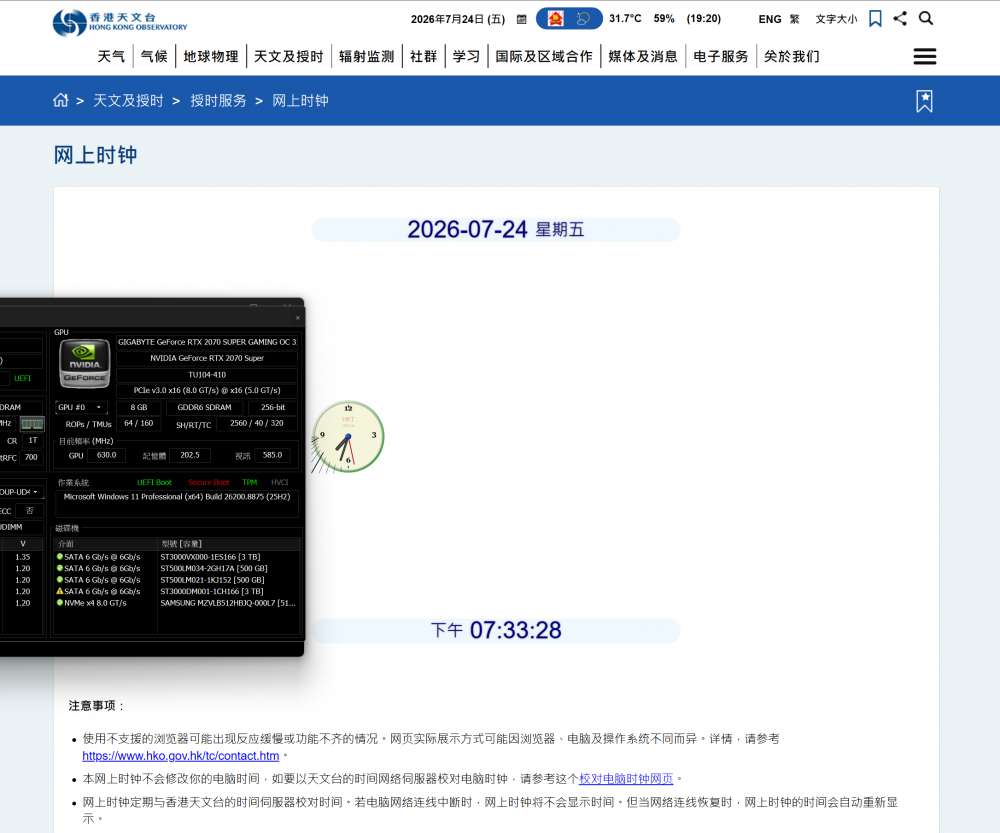Open the GPU #0 selector dropdown
Viewport: 1000px width, 833px height.
pyautogui.click(x=81, y=407)
